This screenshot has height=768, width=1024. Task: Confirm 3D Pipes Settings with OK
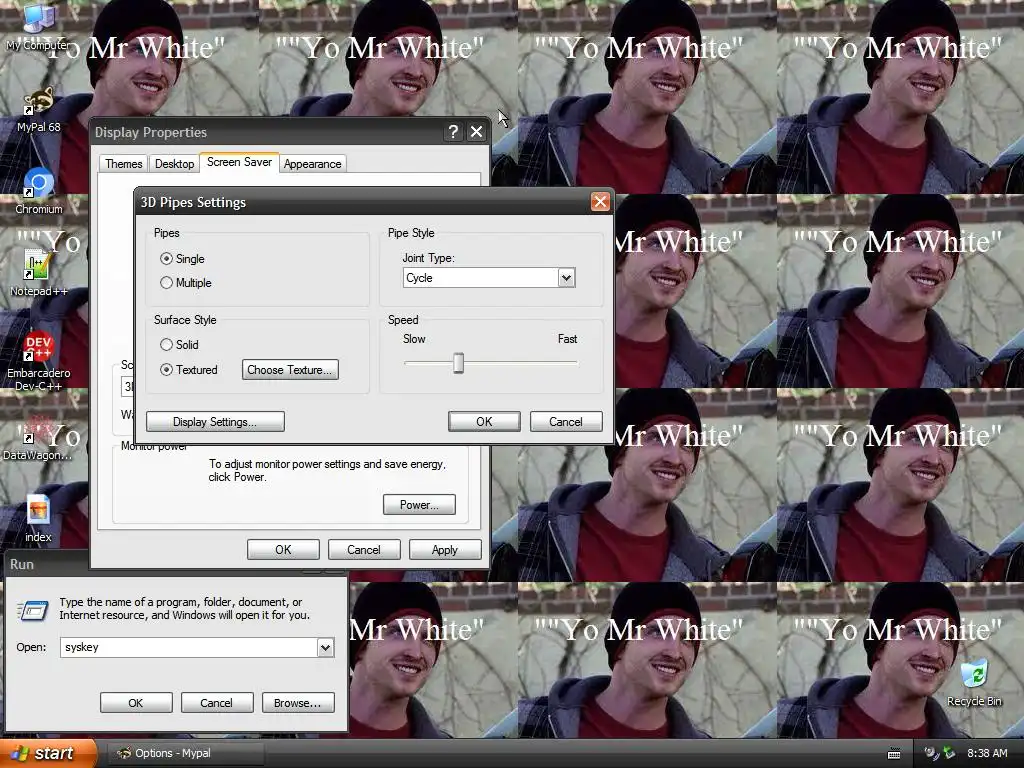click(x=484, y=422)
